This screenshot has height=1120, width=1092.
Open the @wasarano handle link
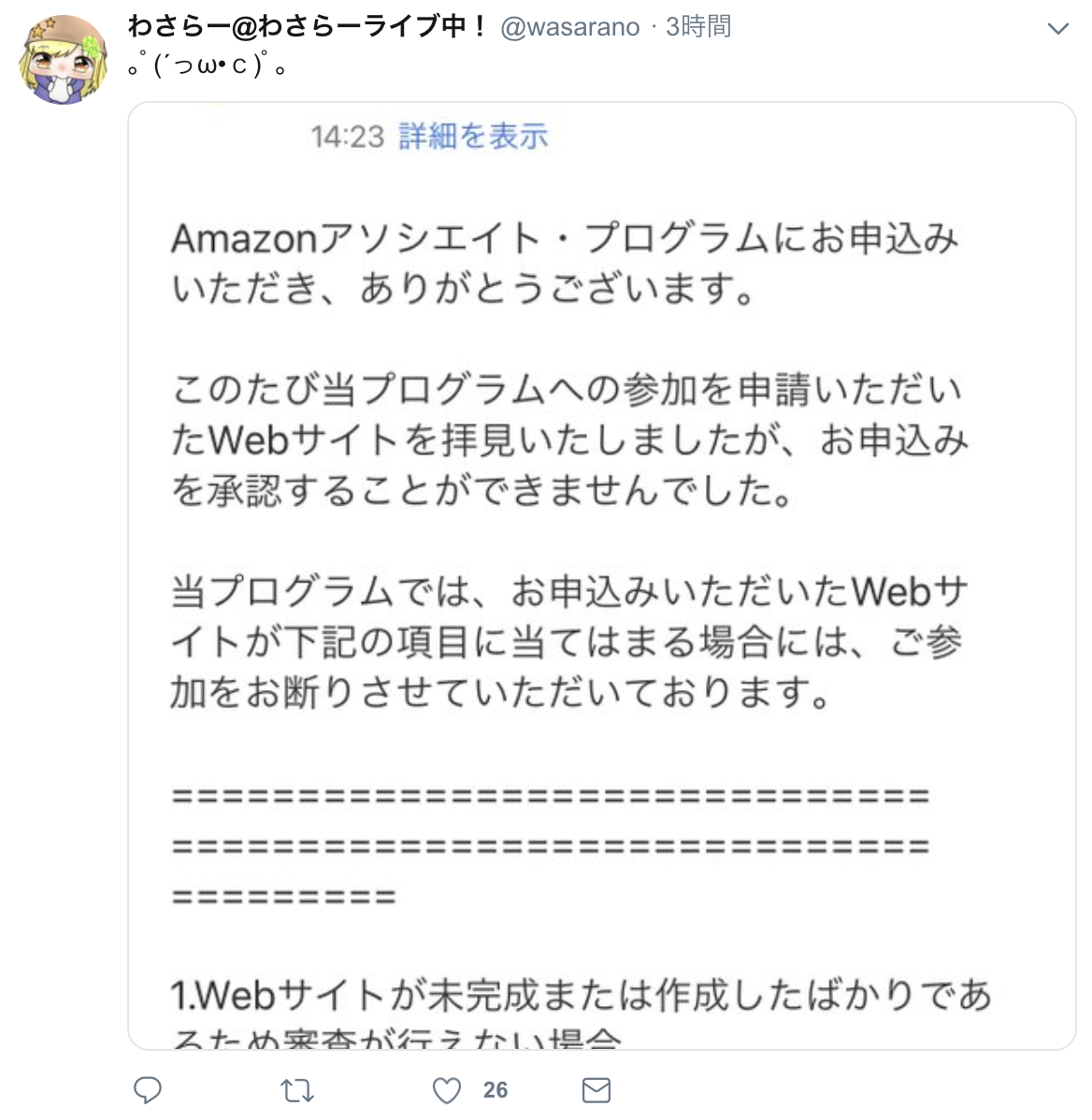pos(570,27)
